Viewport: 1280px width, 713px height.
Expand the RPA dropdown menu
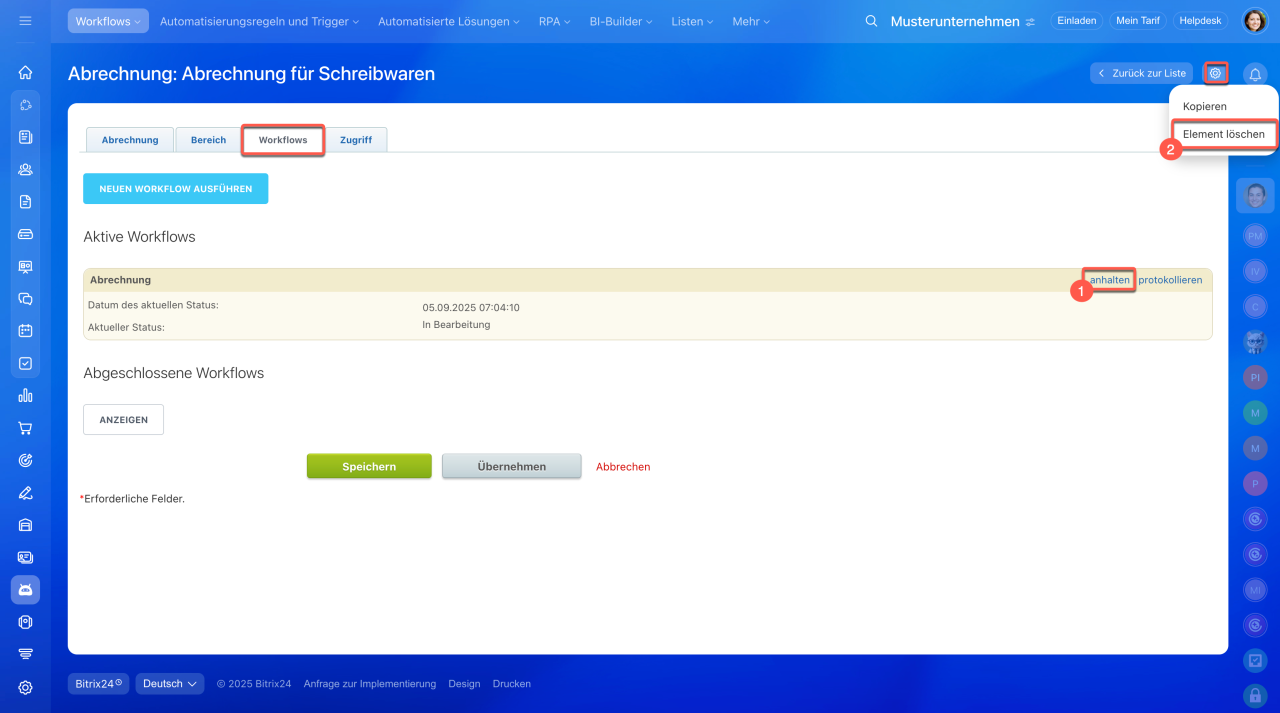(554, 21)
